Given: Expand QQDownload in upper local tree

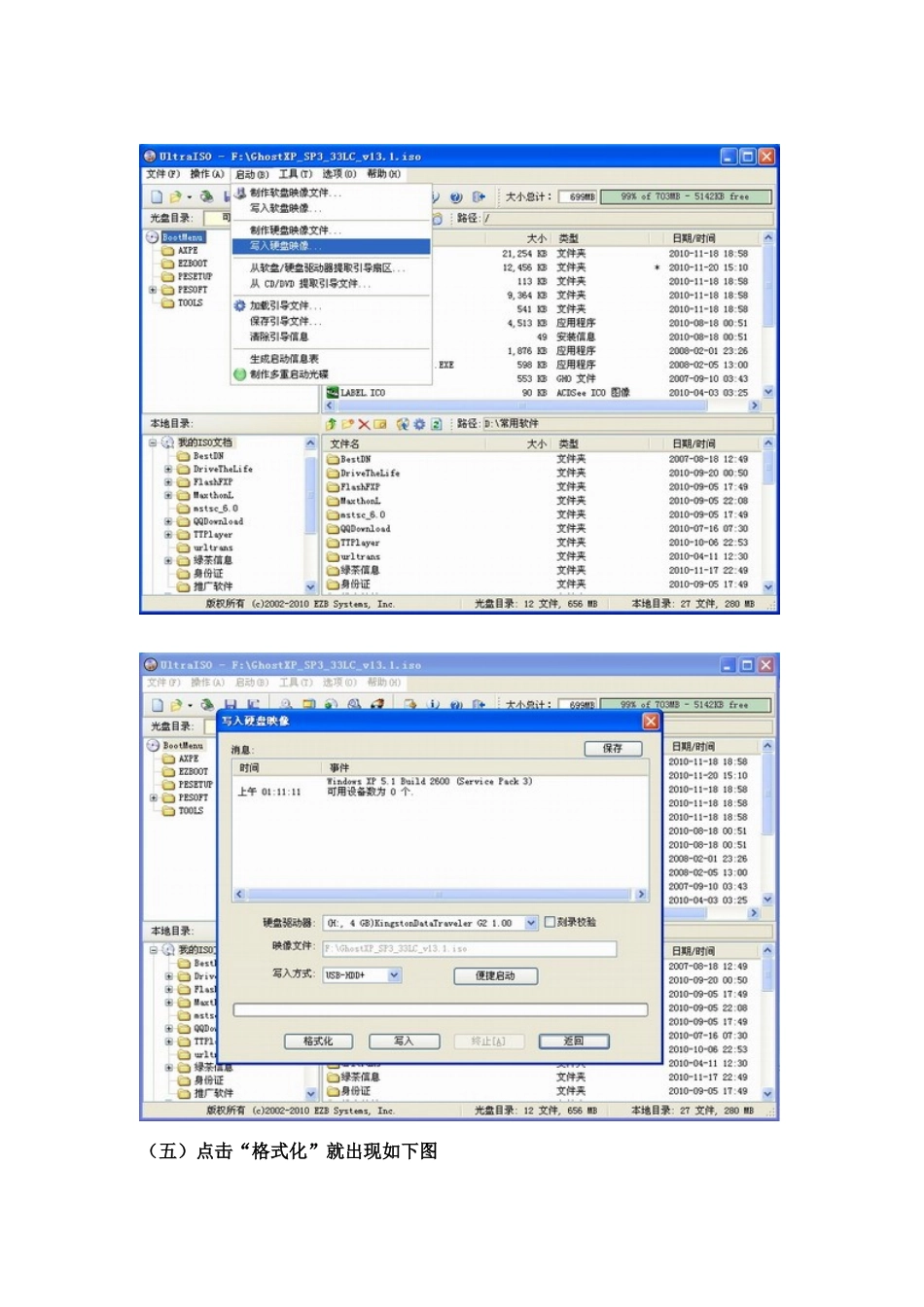Looking at the screenshot, I should (168, 521).
